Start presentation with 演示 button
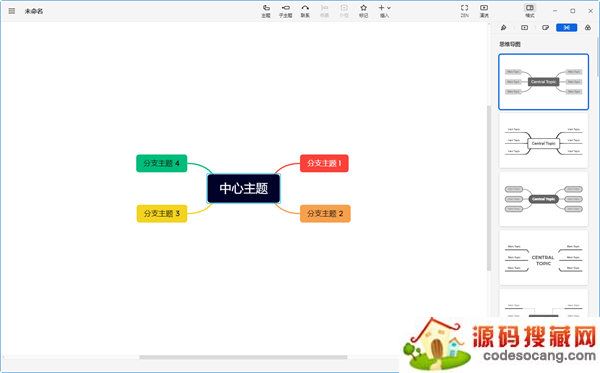The width and height of the screenshot is (600, 373). [484, 11]
